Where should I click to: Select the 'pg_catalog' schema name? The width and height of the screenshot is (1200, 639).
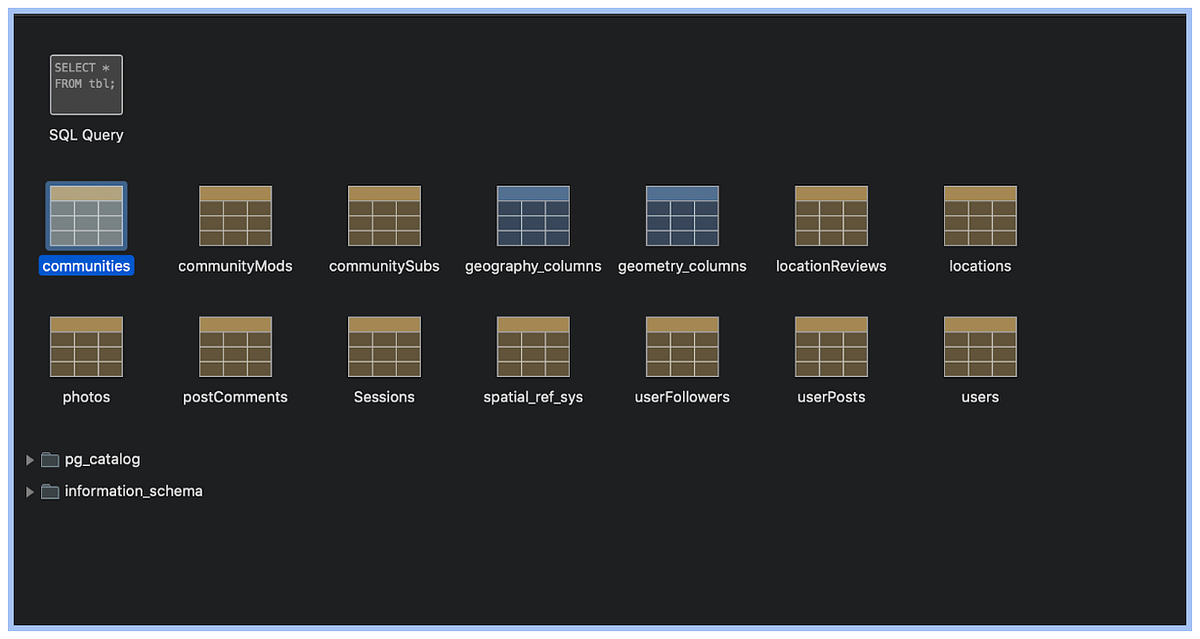click(102, 460)
